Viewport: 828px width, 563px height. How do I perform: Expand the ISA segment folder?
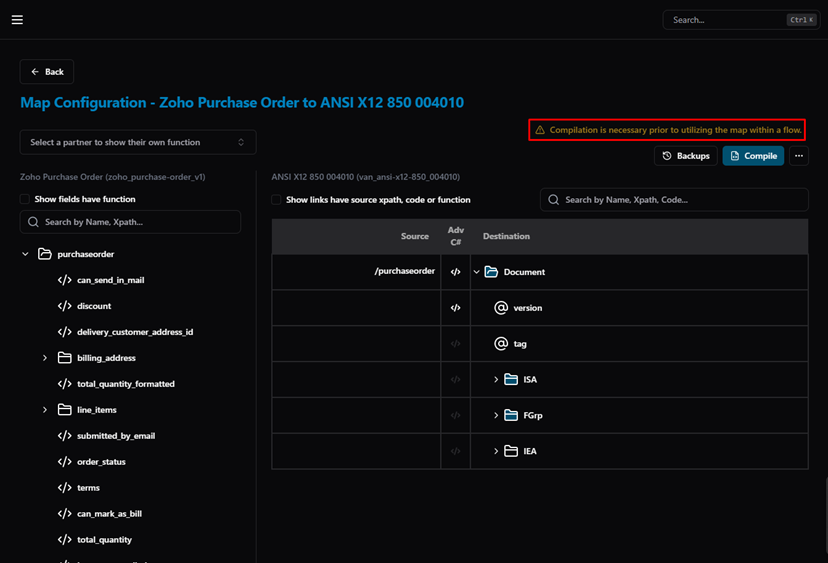496,380
